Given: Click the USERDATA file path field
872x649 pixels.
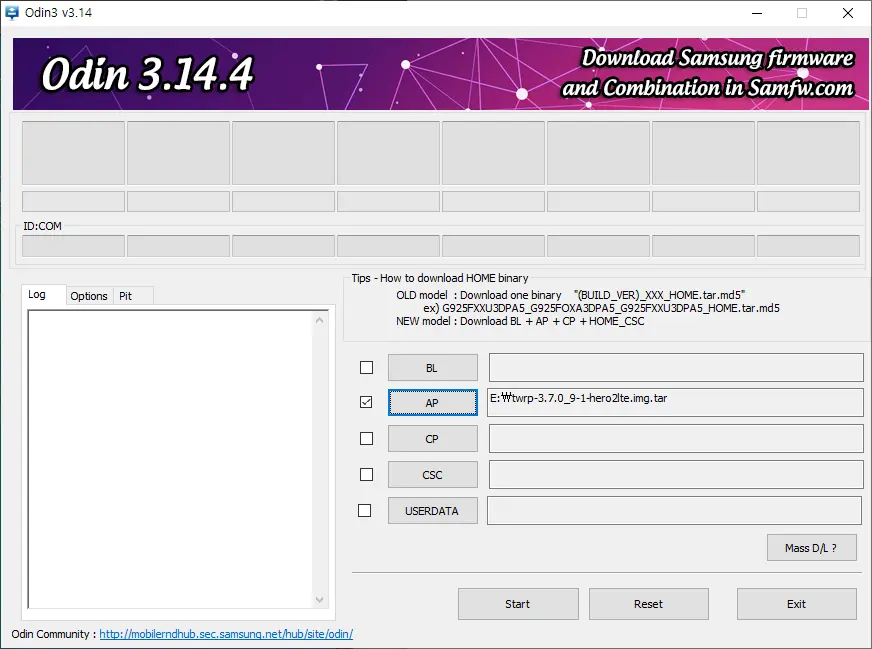Looking at the screenshot, I should pos(675,511).
